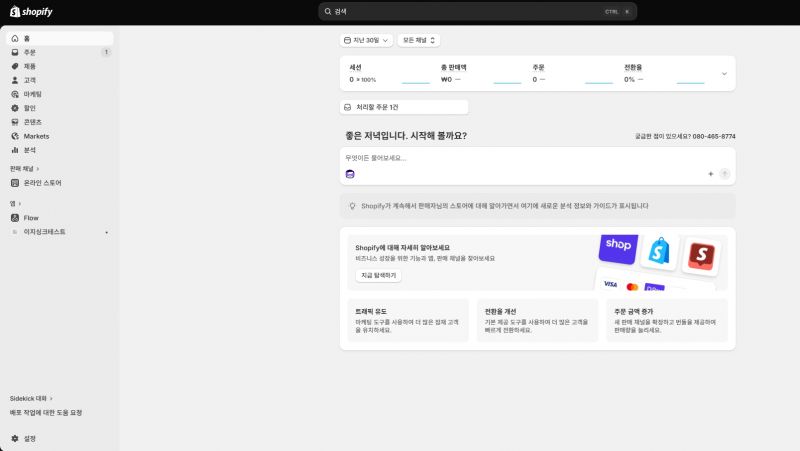Expand the Sidekick 대화 section
The width and height of the screenshot is (800, 451).
point(31,398)
